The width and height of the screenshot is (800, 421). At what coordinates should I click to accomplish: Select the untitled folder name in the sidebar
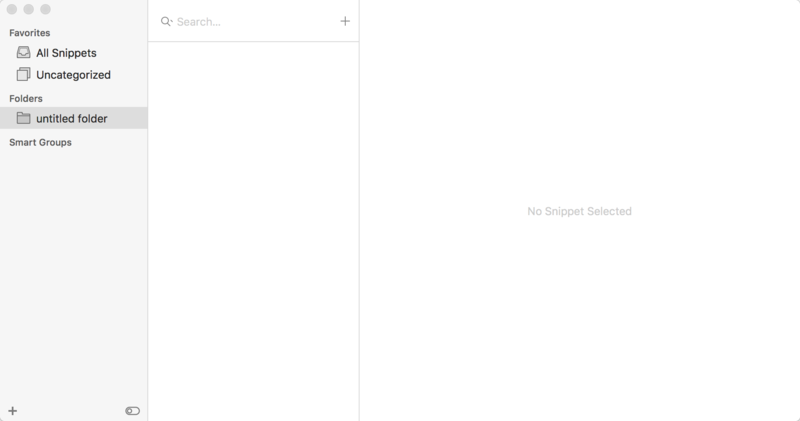point(72,119)
